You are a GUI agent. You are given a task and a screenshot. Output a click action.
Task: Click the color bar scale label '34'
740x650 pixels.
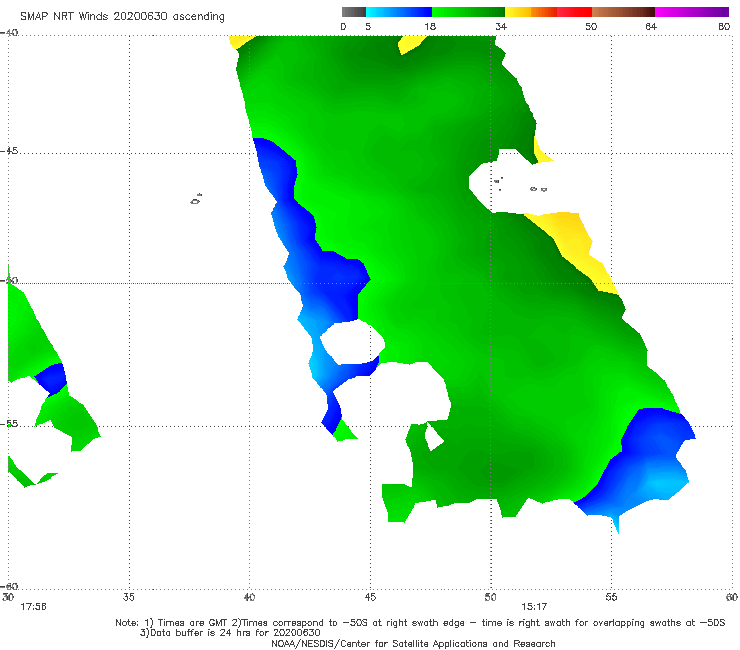coord(501,26)
